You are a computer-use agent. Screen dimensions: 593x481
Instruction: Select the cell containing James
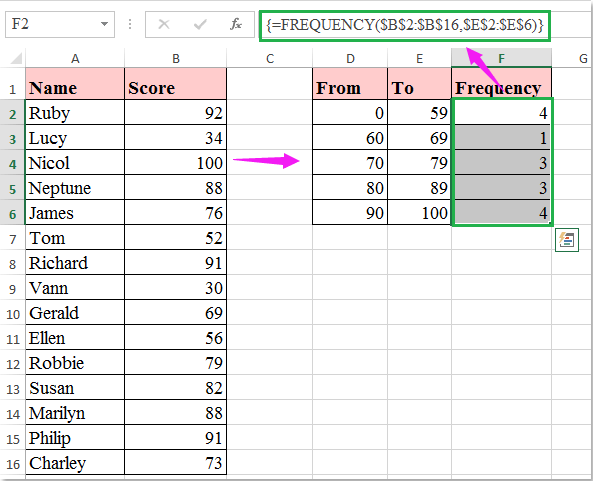click(x=75, y=212)
